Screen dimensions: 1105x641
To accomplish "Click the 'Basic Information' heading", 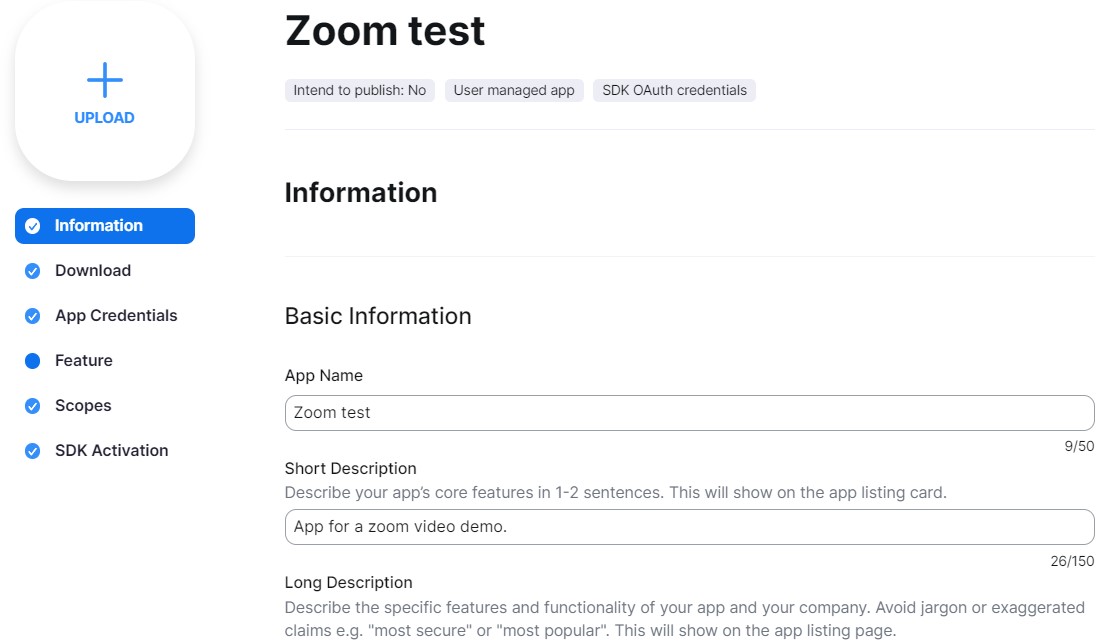I will 378,316.
